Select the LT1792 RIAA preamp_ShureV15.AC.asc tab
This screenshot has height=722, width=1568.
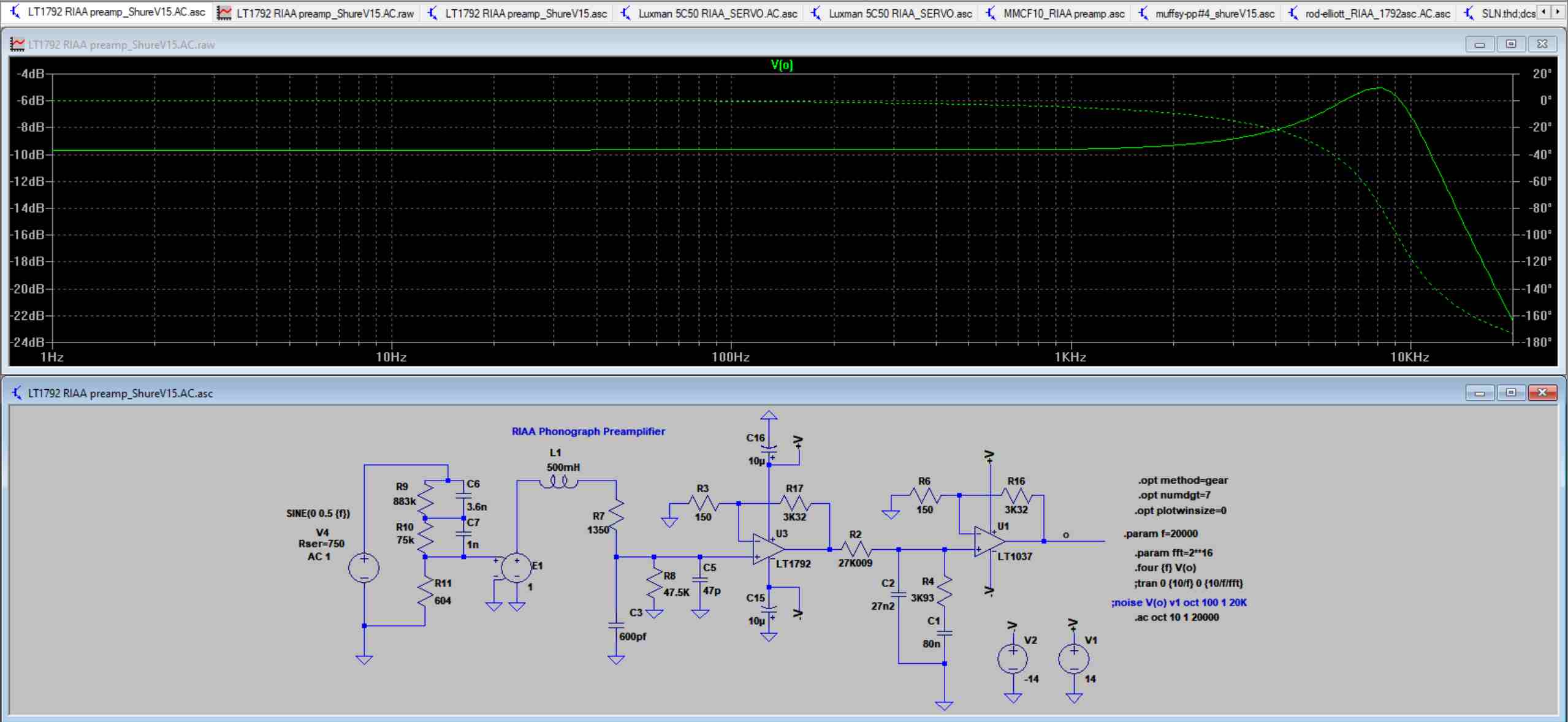point(107,12)
